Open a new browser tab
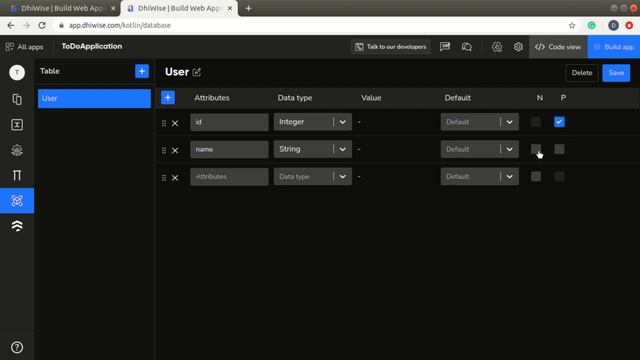 click(248, 8)
